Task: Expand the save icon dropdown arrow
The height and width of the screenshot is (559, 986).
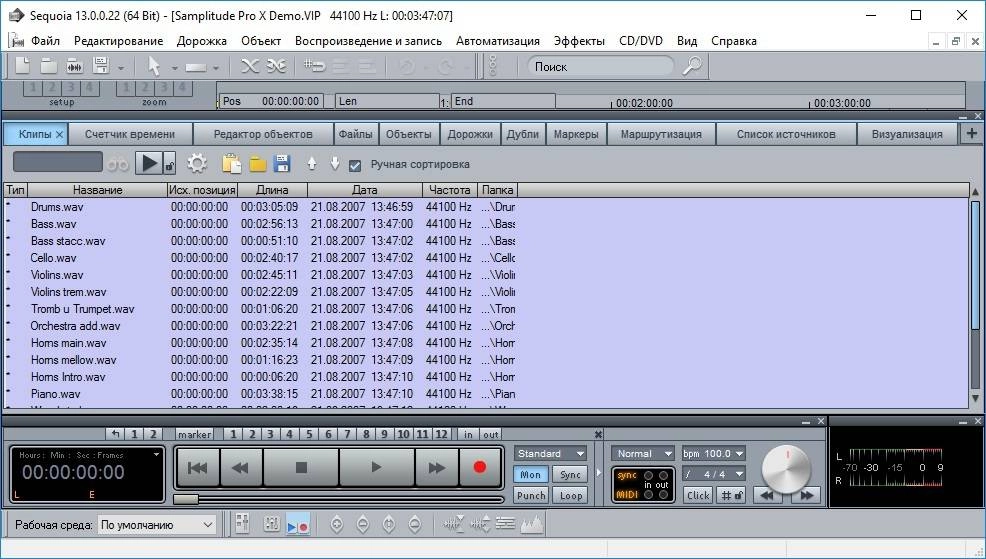Action: click(120, 67)
